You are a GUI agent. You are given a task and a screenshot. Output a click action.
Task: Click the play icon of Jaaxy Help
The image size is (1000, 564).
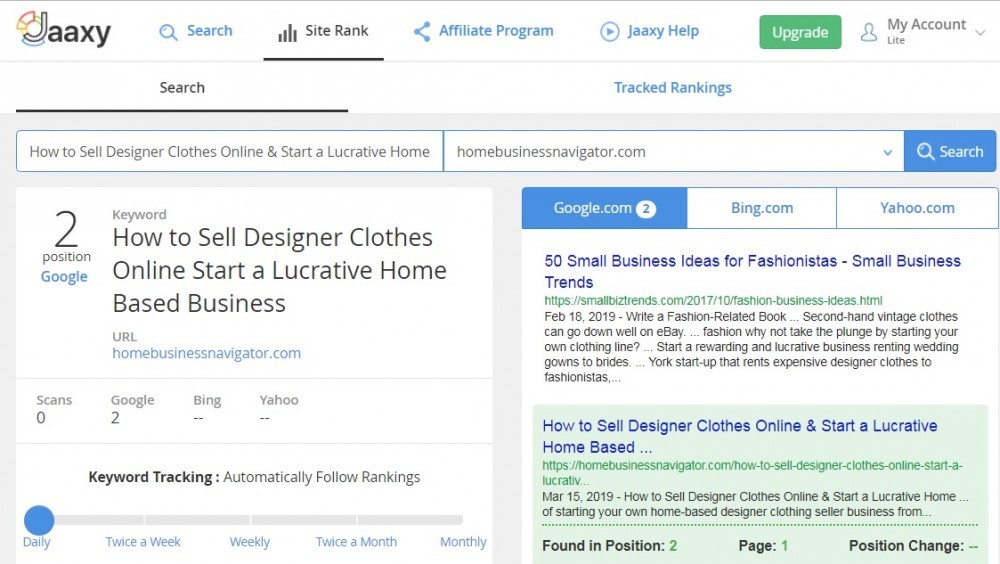click(x=610, y=31)
